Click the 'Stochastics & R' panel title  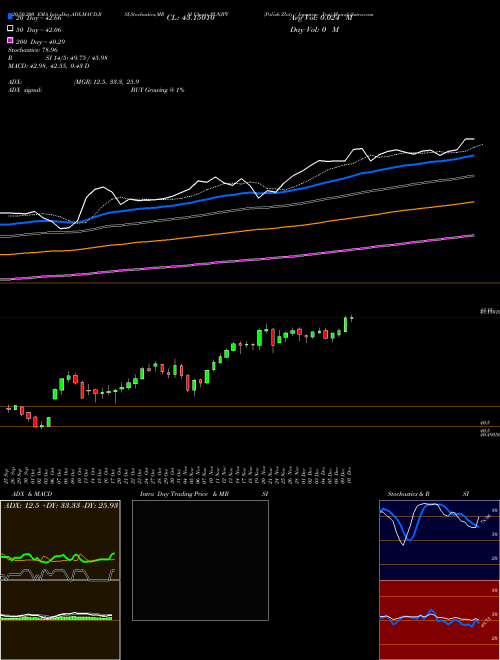[408, 494]
